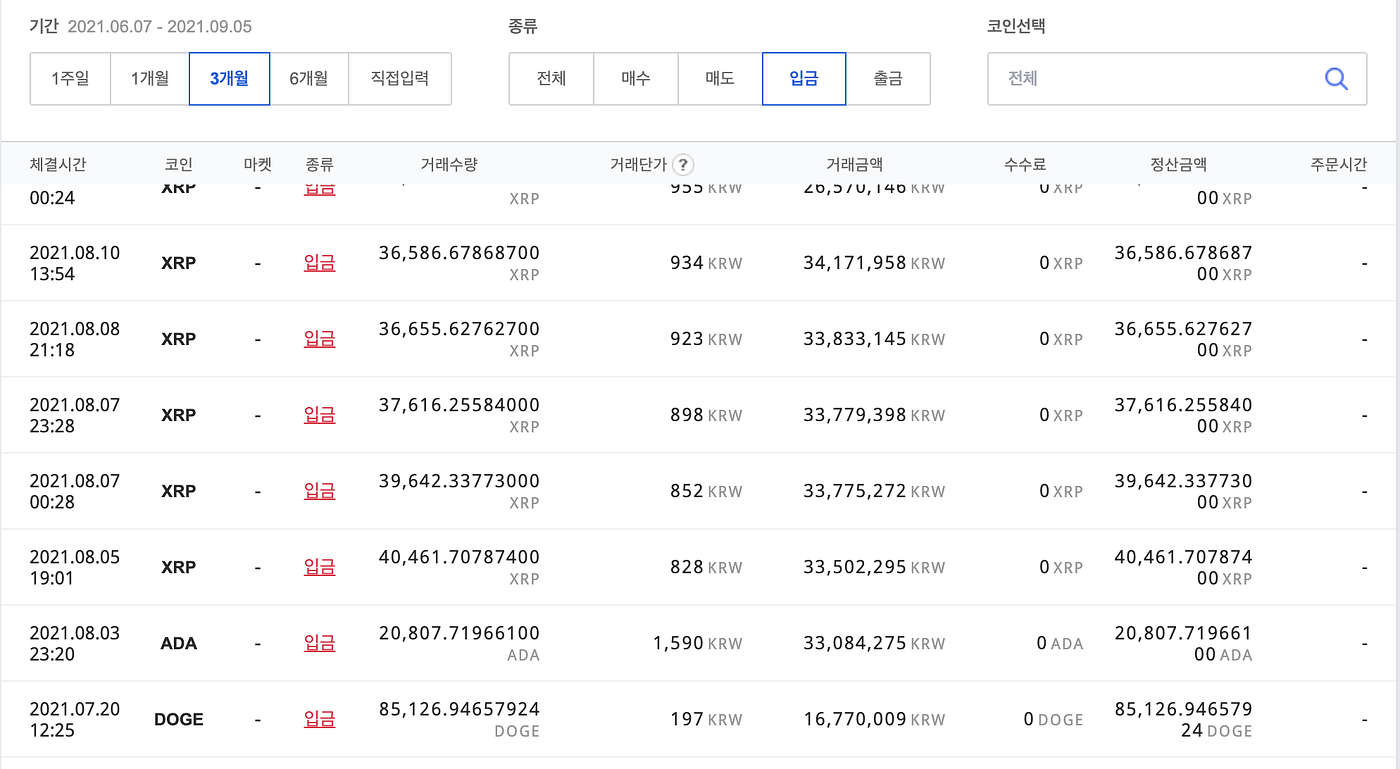Click the 정산금액 column header
Viewport: 1400px width, 769px height.
click(x=1179, y=165)
